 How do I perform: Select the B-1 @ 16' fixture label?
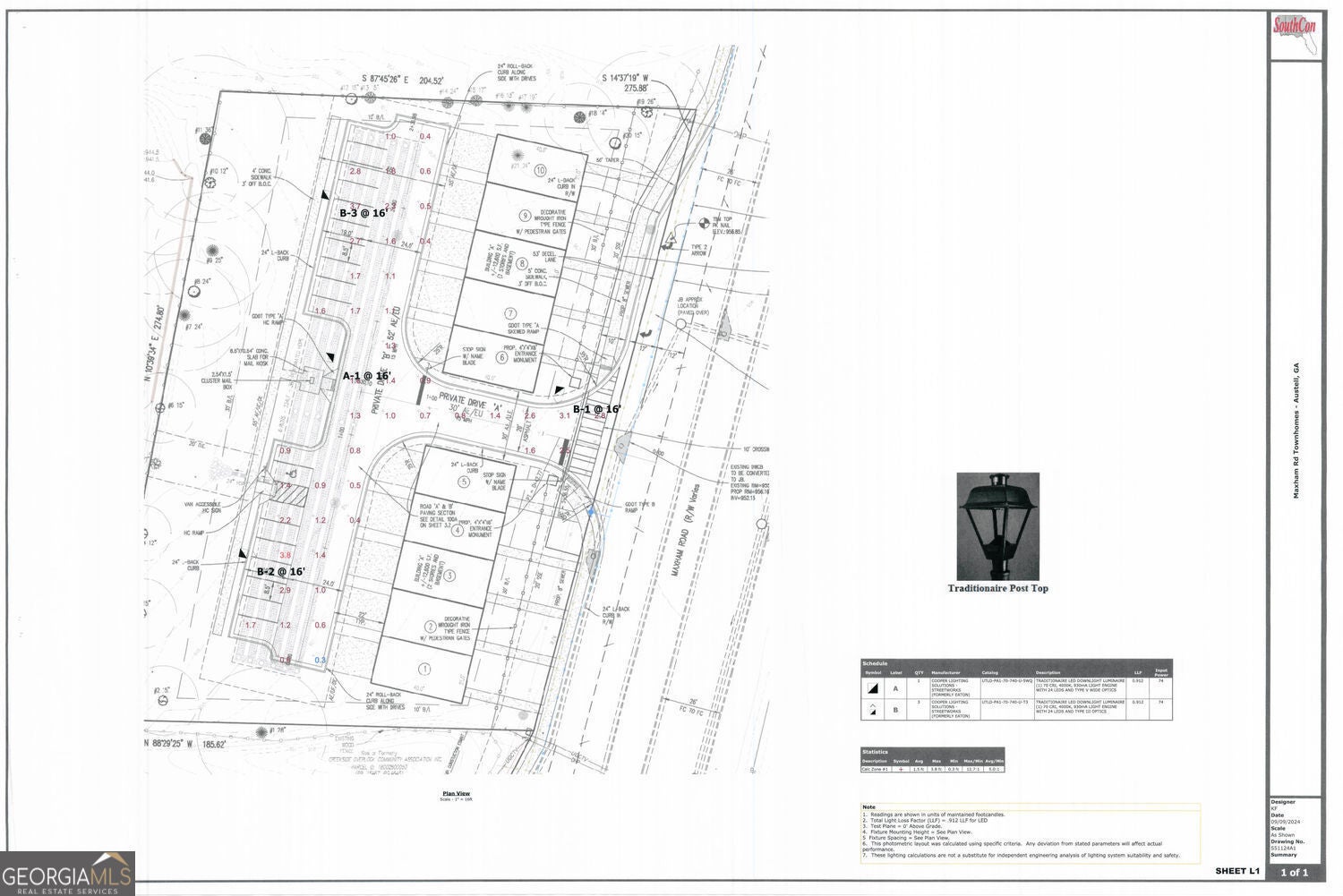(x=596, y=409)
